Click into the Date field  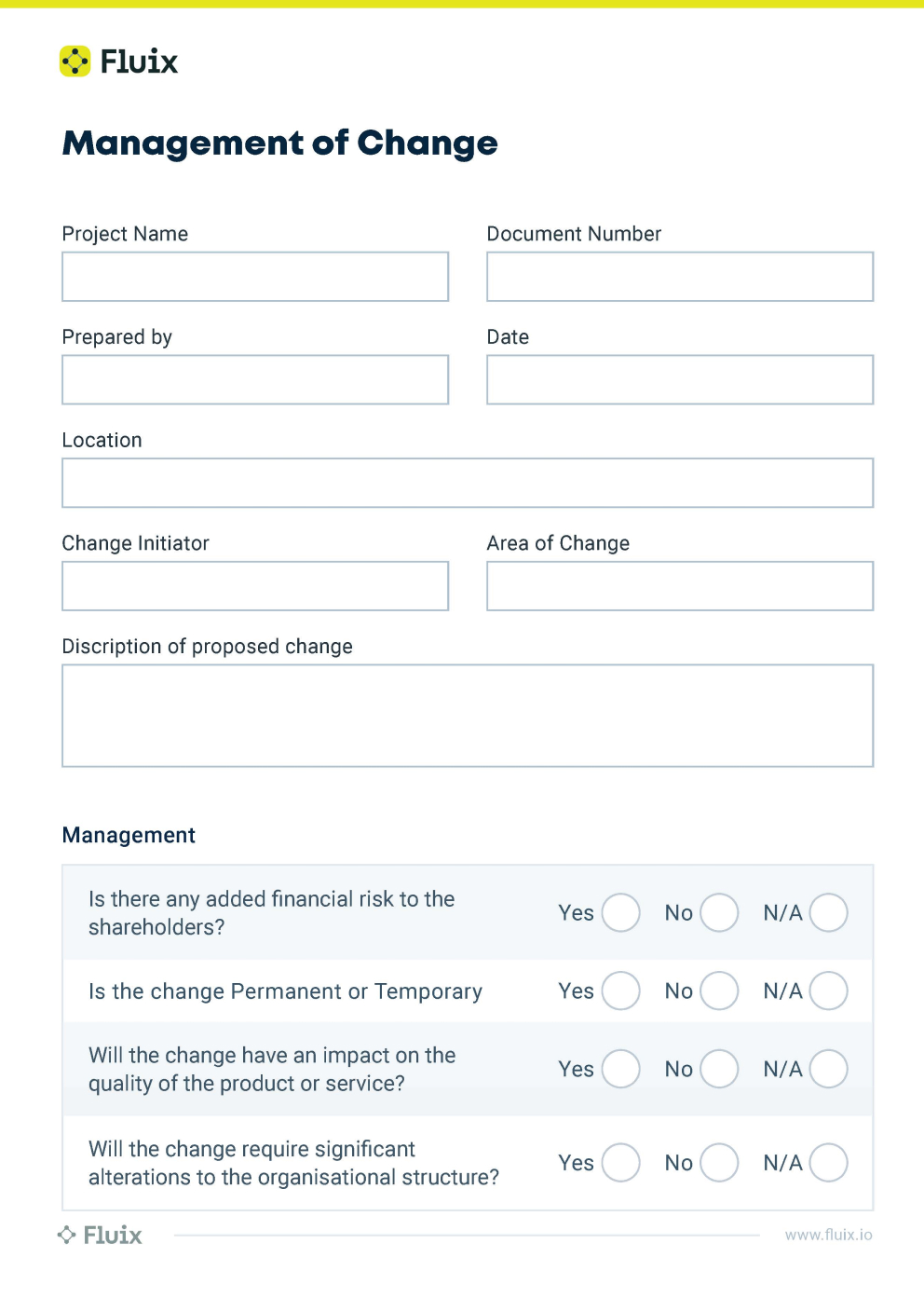(680, 380)
